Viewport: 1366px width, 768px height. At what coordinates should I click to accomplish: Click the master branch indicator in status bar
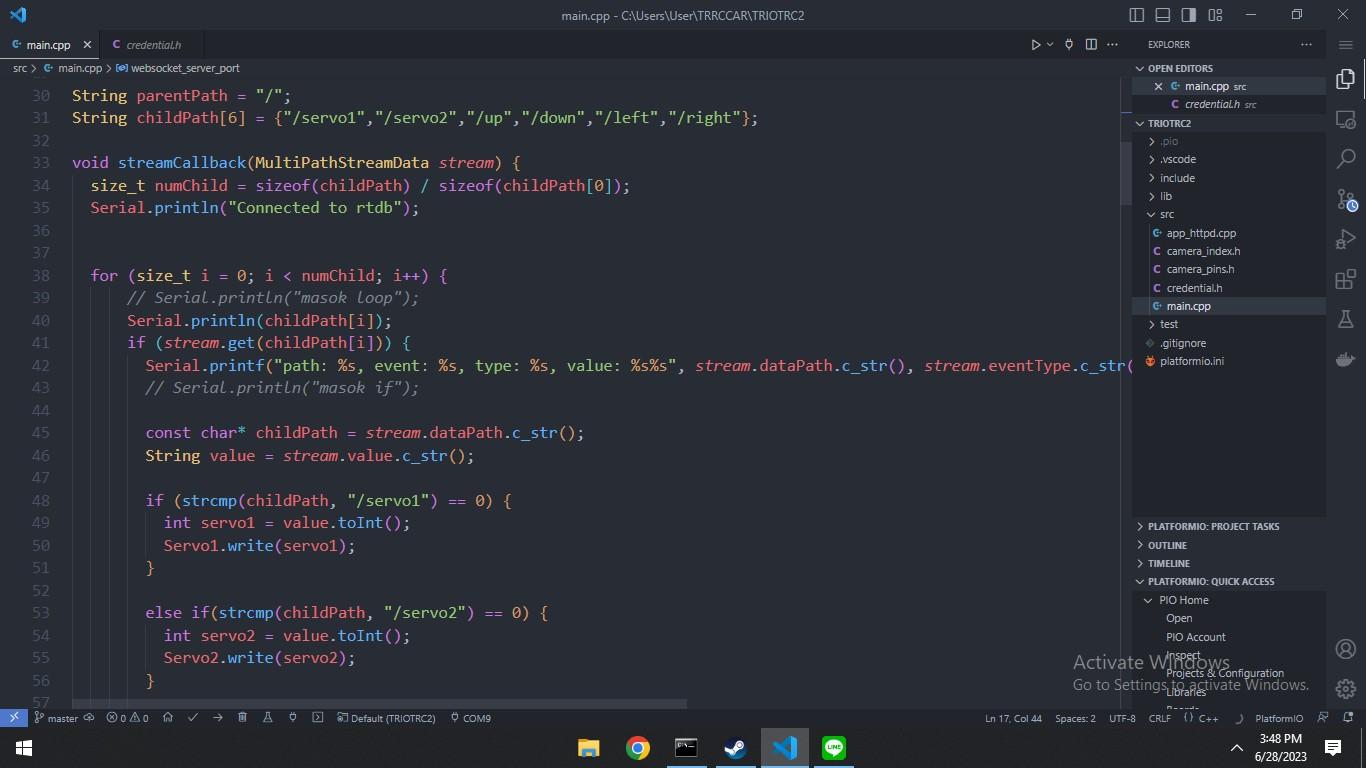click(x=56, y=718)
